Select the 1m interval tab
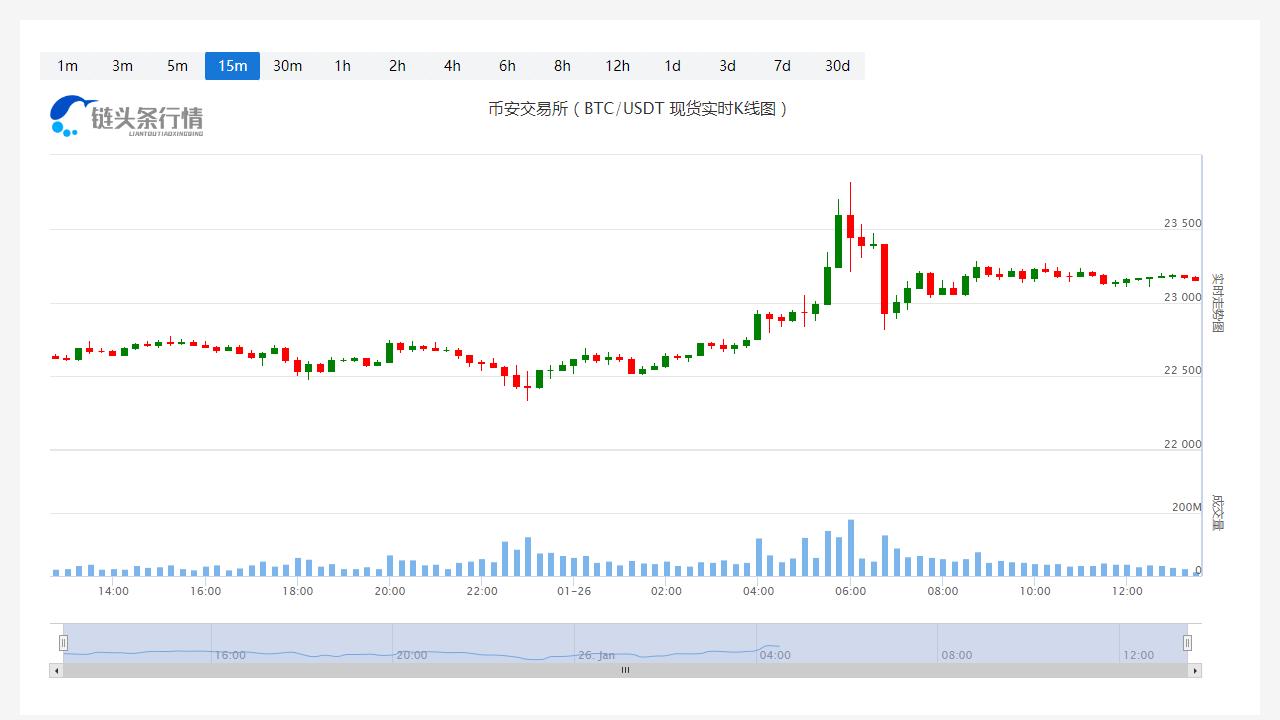 pos(67,66)
